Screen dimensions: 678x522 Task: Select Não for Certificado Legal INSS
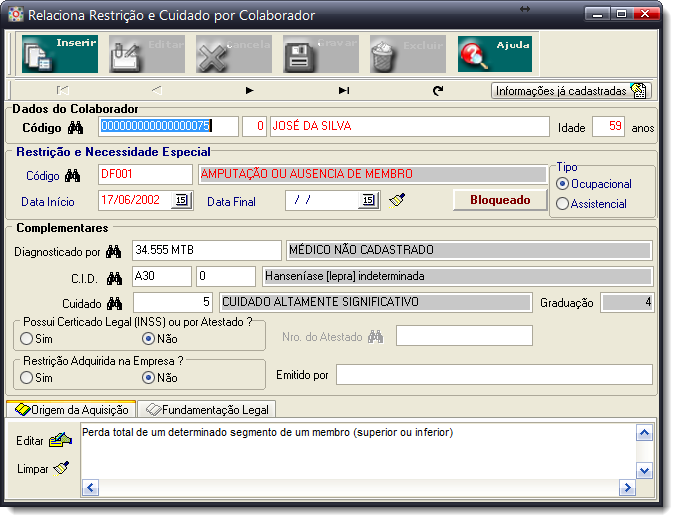(x=148, y=339)
